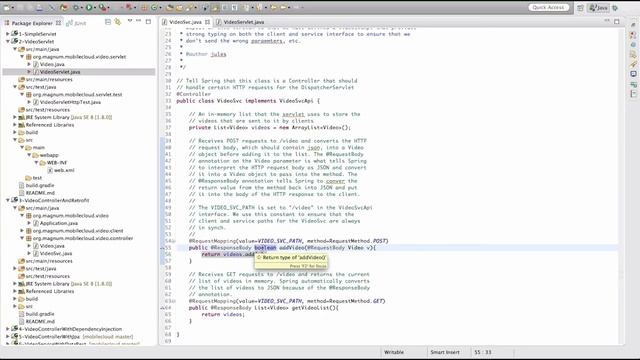
Task: Click the New Java Package icon
Action: click(x=144, y=7)
